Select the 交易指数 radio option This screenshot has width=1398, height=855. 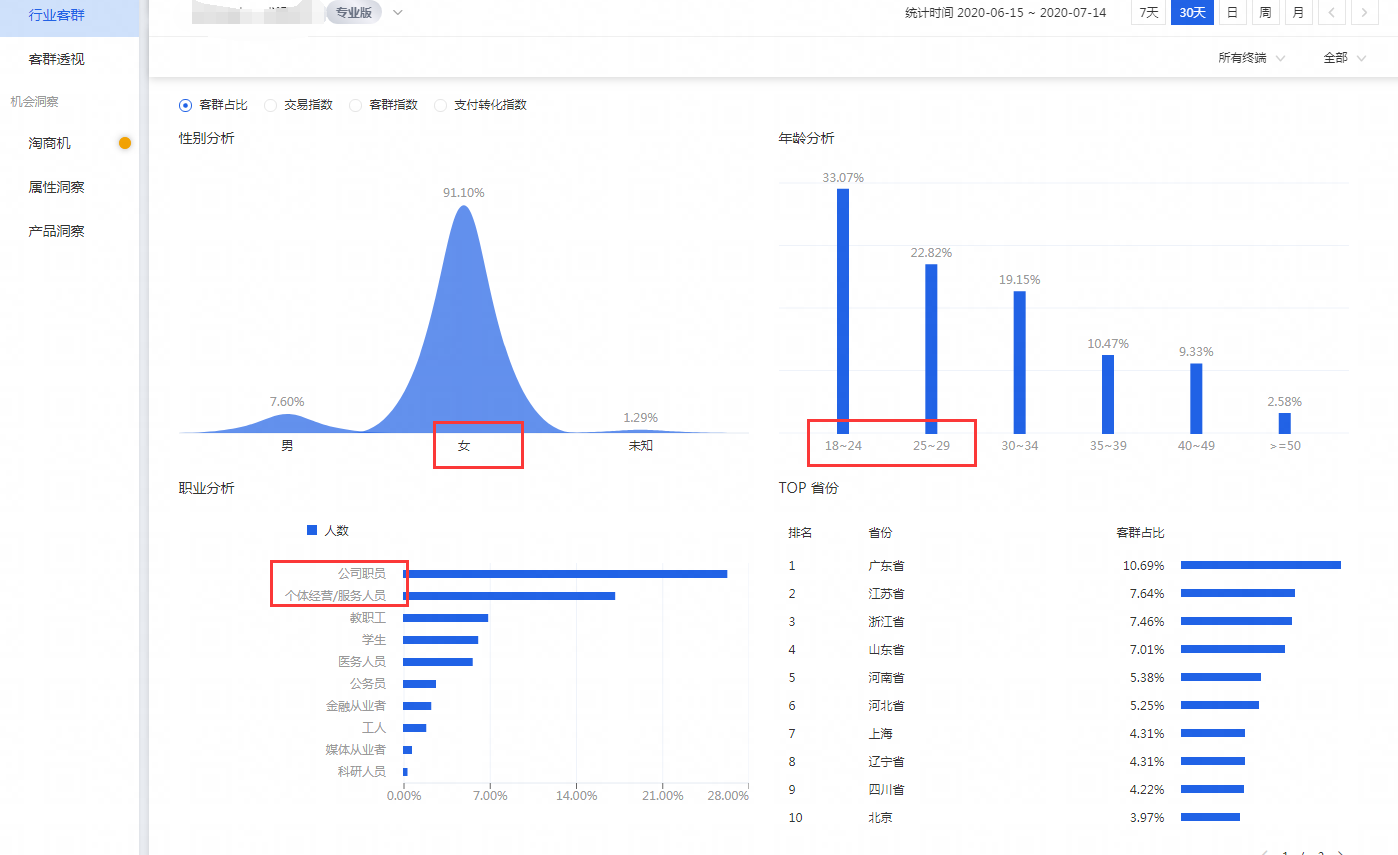pyautogui.click(x=270, y=105)
